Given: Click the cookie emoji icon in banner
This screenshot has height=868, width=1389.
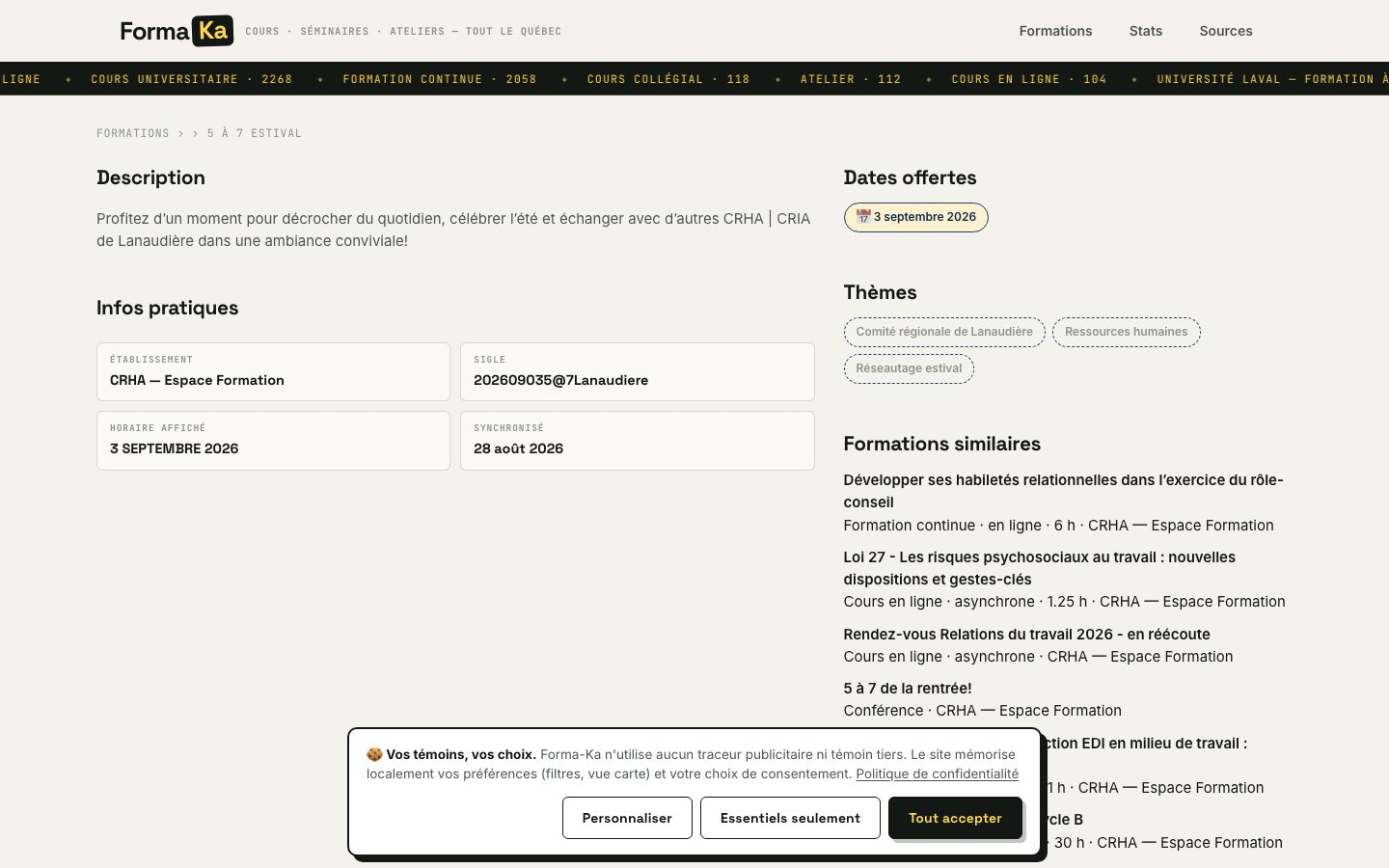Looking at the screenshot, I should [374, 754].
